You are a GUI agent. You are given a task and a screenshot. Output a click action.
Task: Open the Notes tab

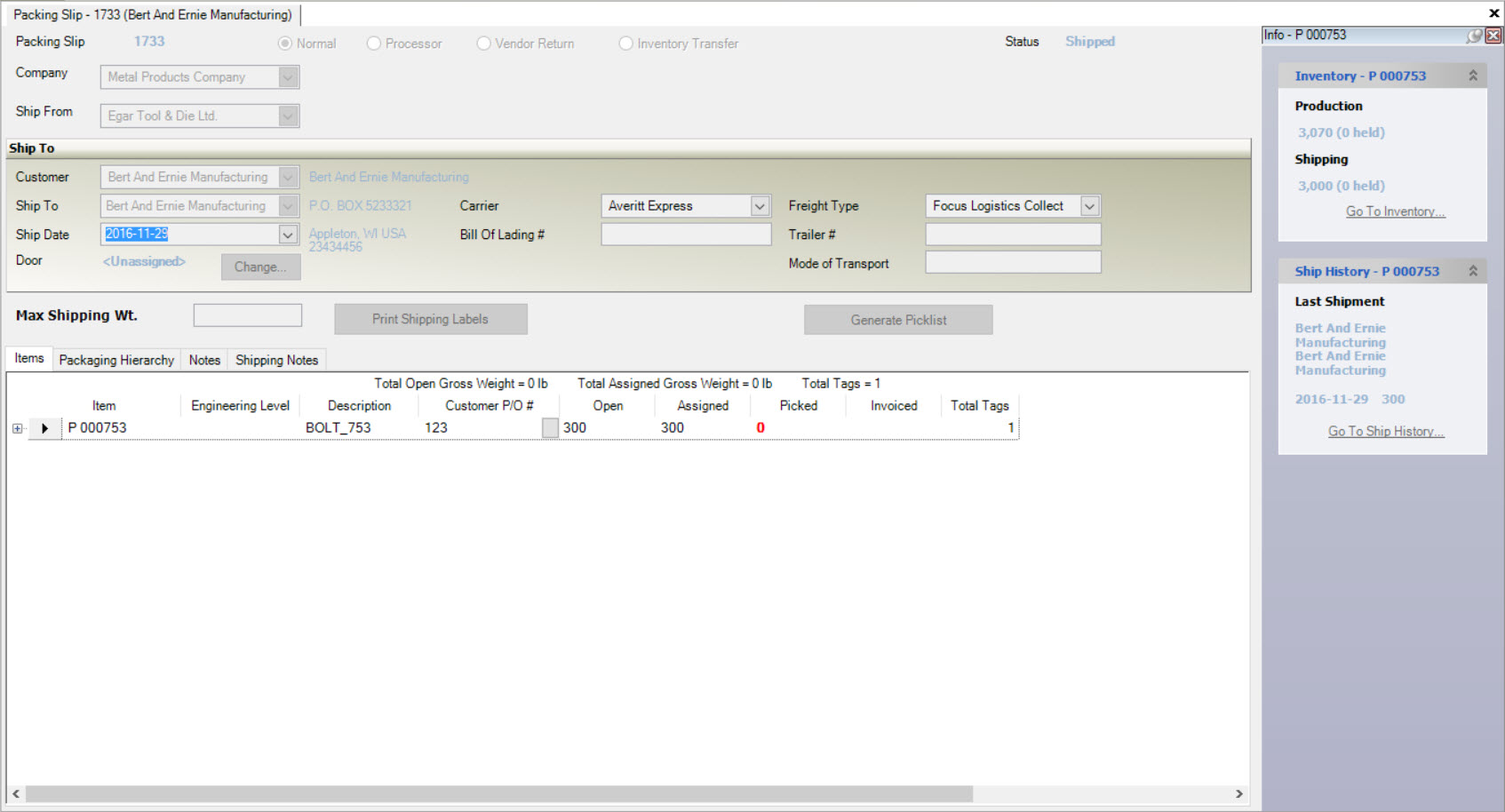pos(204,360)
